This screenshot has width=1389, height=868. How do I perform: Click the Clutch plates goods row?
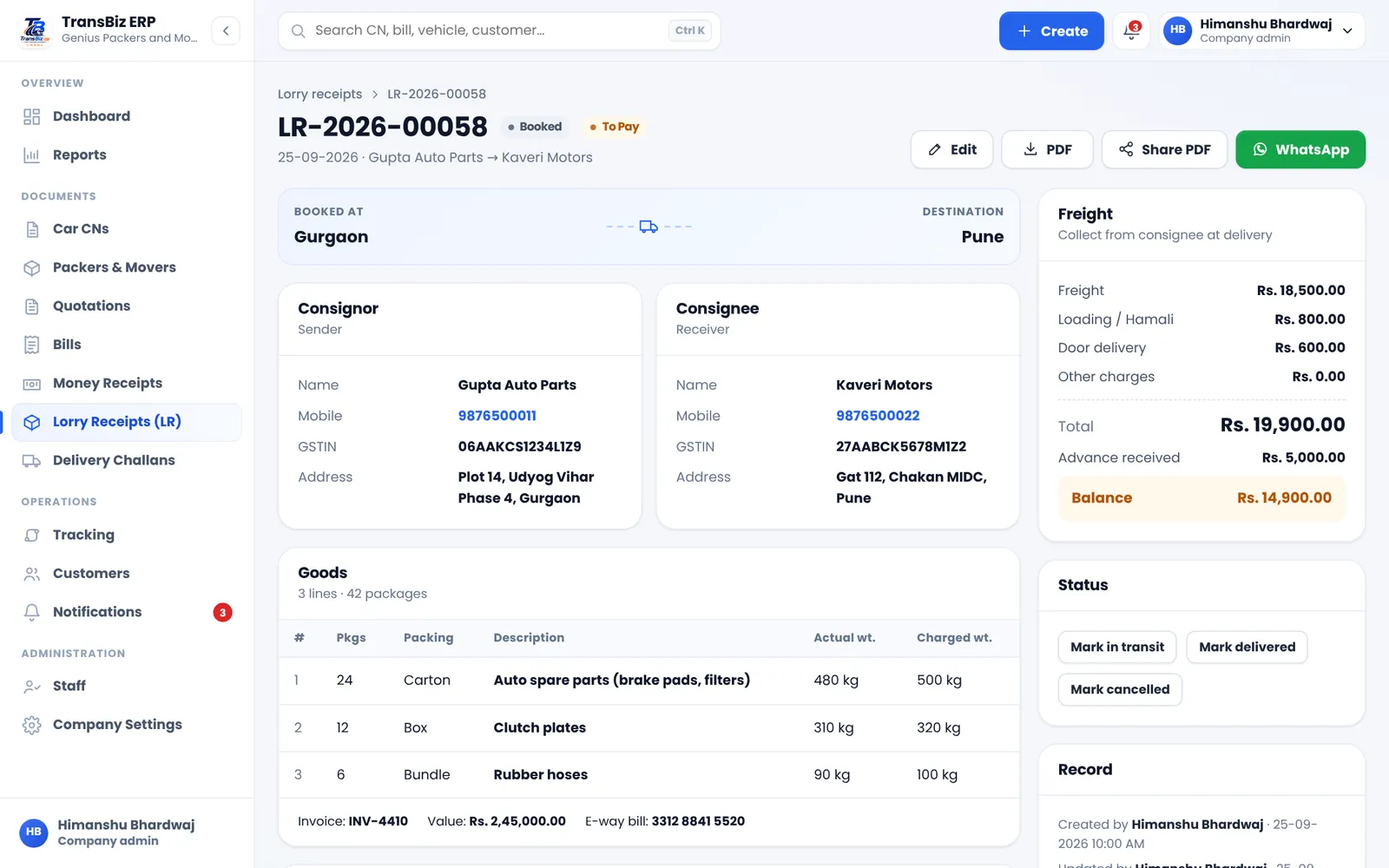(x=648, y=728)
